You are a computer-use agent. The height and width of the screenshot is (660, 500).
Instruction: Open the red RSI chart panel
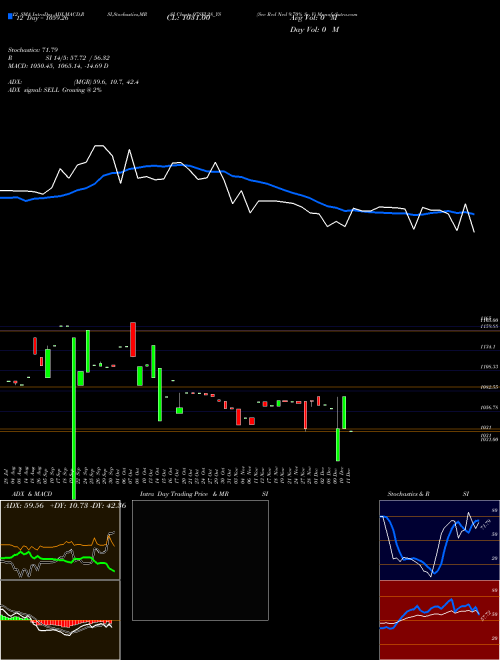[439, 620]
